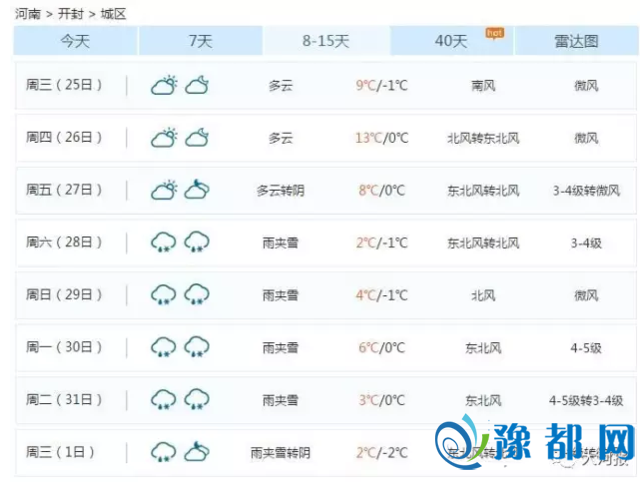Click the orange hot badge icon

point(494,33)
